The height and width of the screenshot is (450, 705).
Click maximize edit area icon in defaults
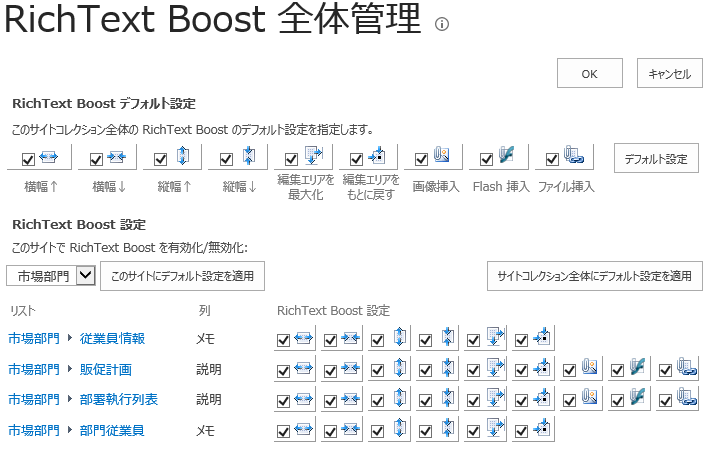(x=314, y=156)
